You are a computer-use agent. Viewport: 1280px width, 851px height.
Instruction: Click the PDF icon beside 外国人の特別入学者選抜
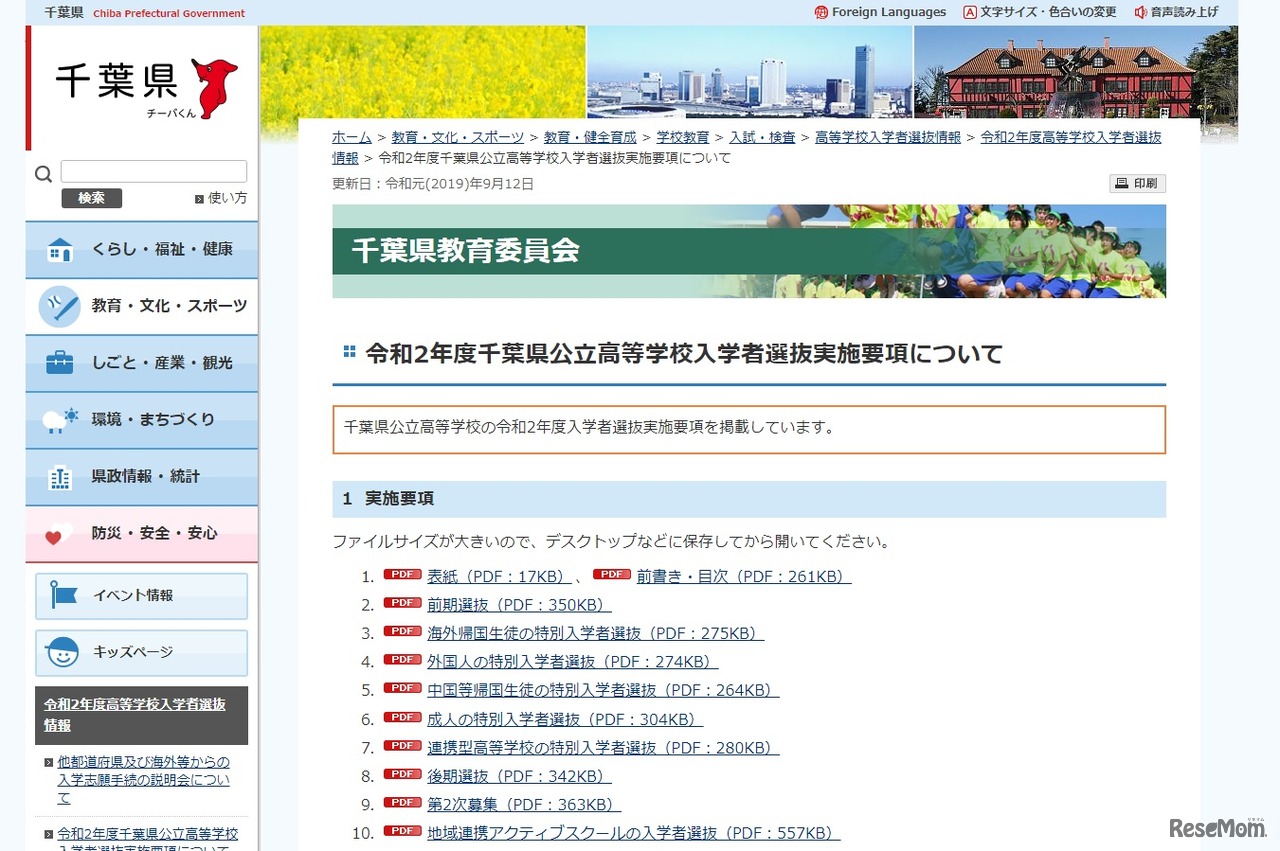coord(403,660)
